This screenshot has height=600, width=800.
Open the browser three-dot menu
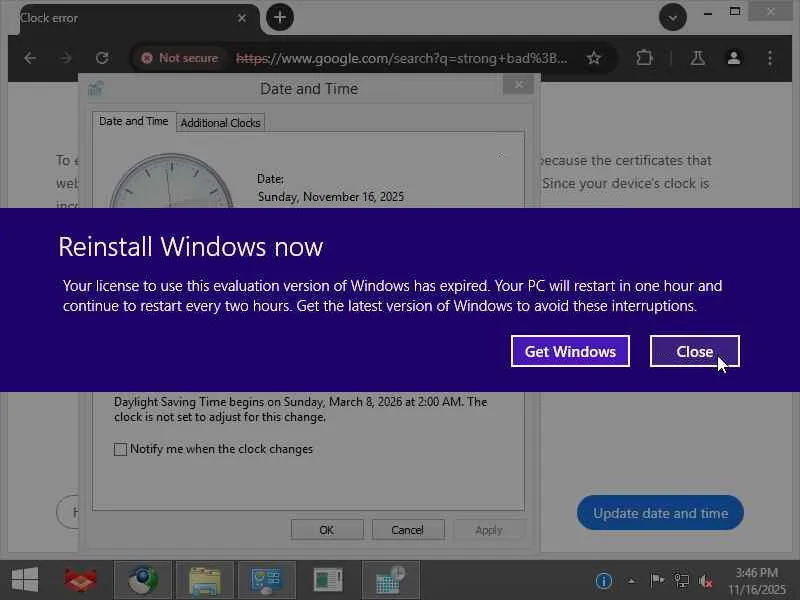pyautogui.click(x=770, y=58)
